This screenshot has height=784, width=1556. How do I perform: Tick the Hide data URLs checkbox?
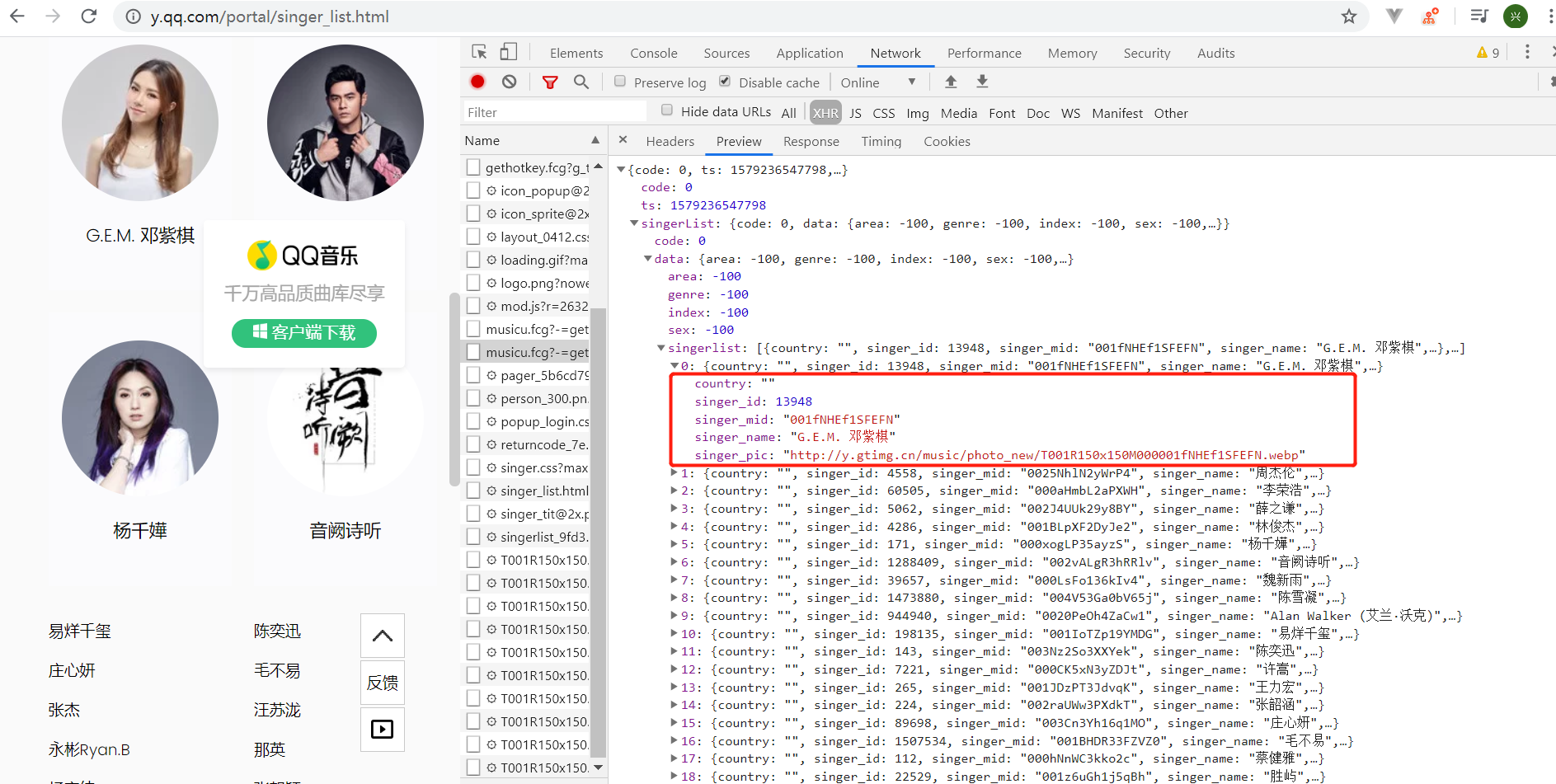[667, 110]
